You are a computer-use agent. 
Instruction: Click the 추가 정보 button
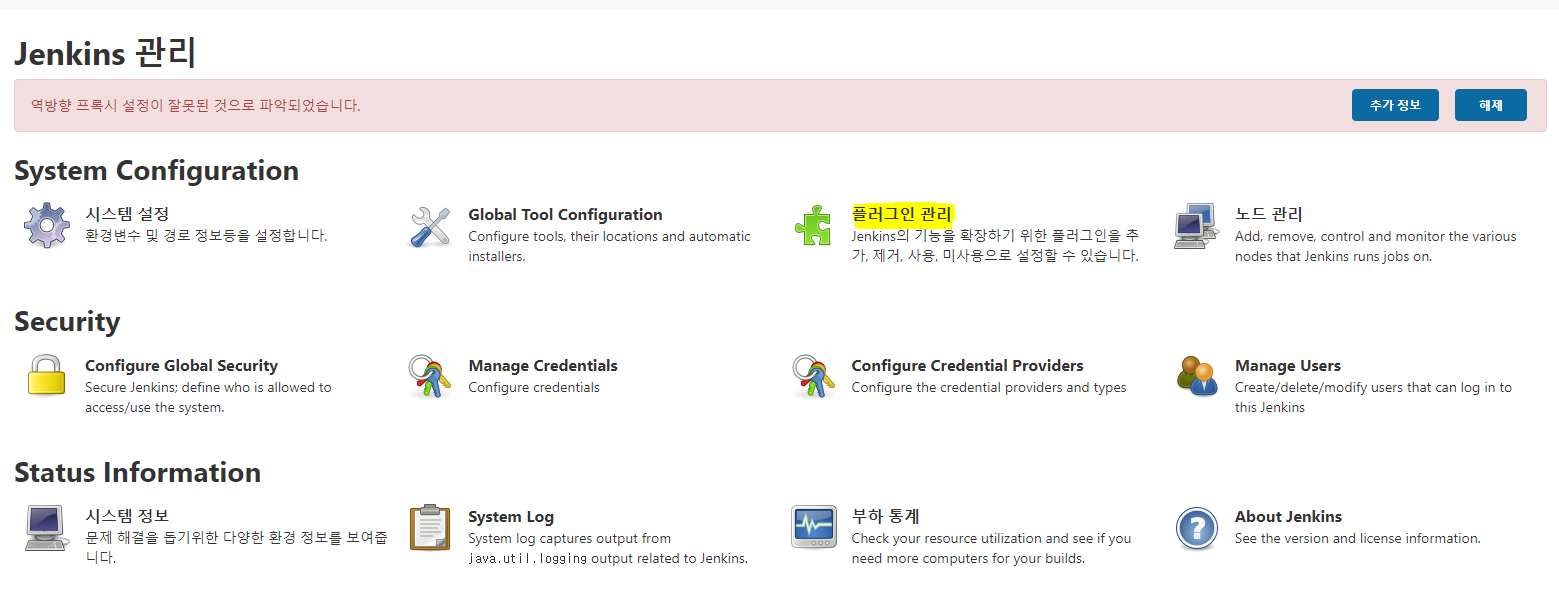tap(1395, 105)
